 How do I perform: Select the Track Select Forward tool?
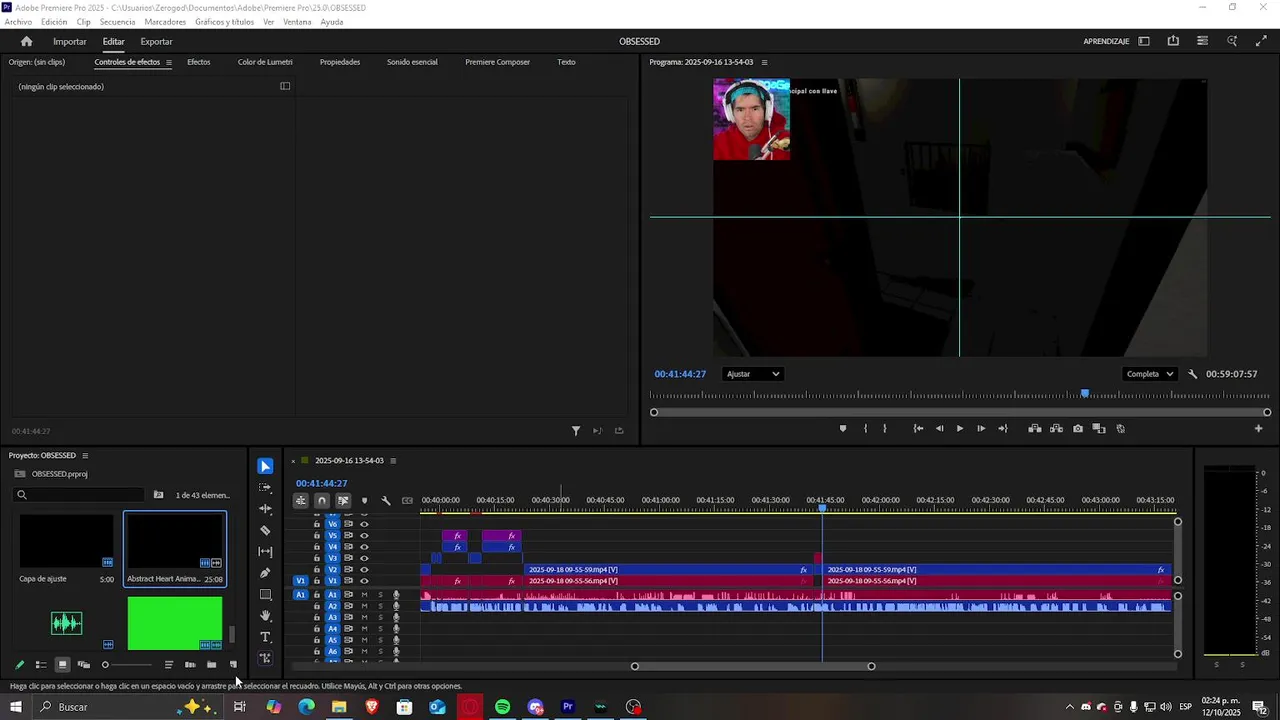[265, 487]
